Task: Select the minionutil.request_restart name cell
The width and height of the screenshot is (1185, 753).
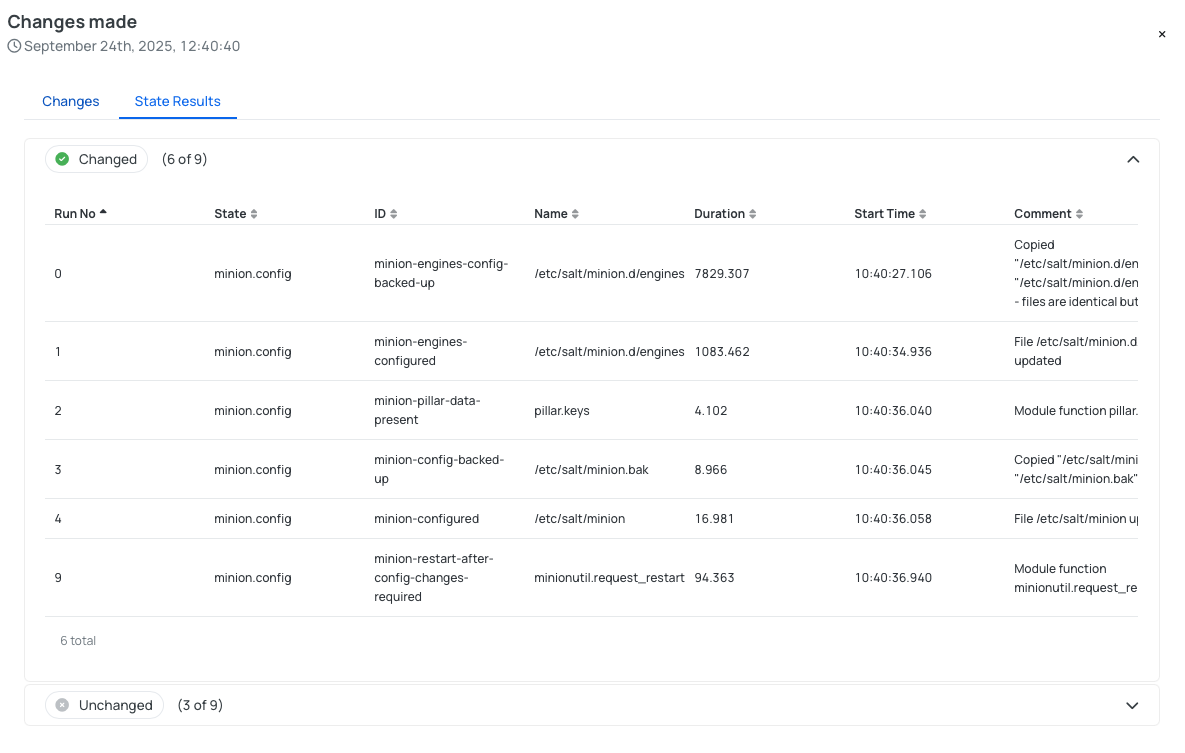Action: pyautogui.click(x=609, y=577)
